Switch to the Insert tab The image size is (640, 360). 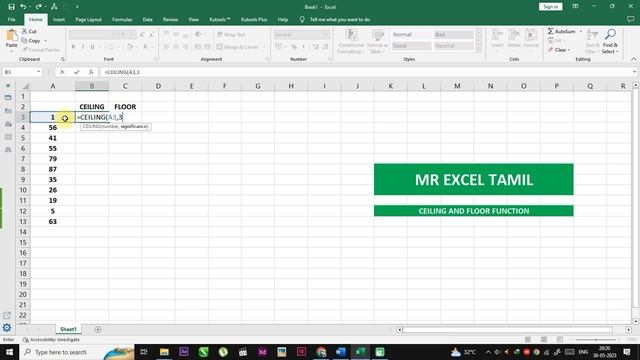tap(59, 19)
